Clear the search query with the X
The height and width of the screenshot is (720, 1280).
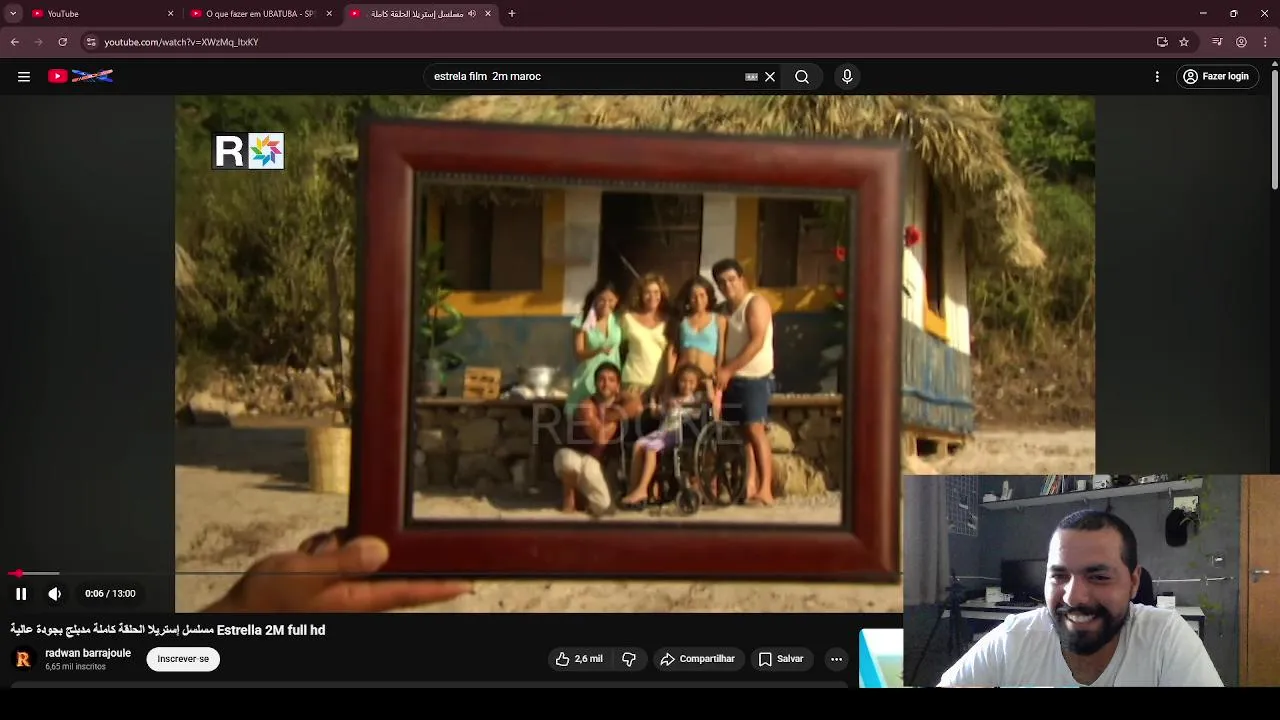click(x=770, y=77)
